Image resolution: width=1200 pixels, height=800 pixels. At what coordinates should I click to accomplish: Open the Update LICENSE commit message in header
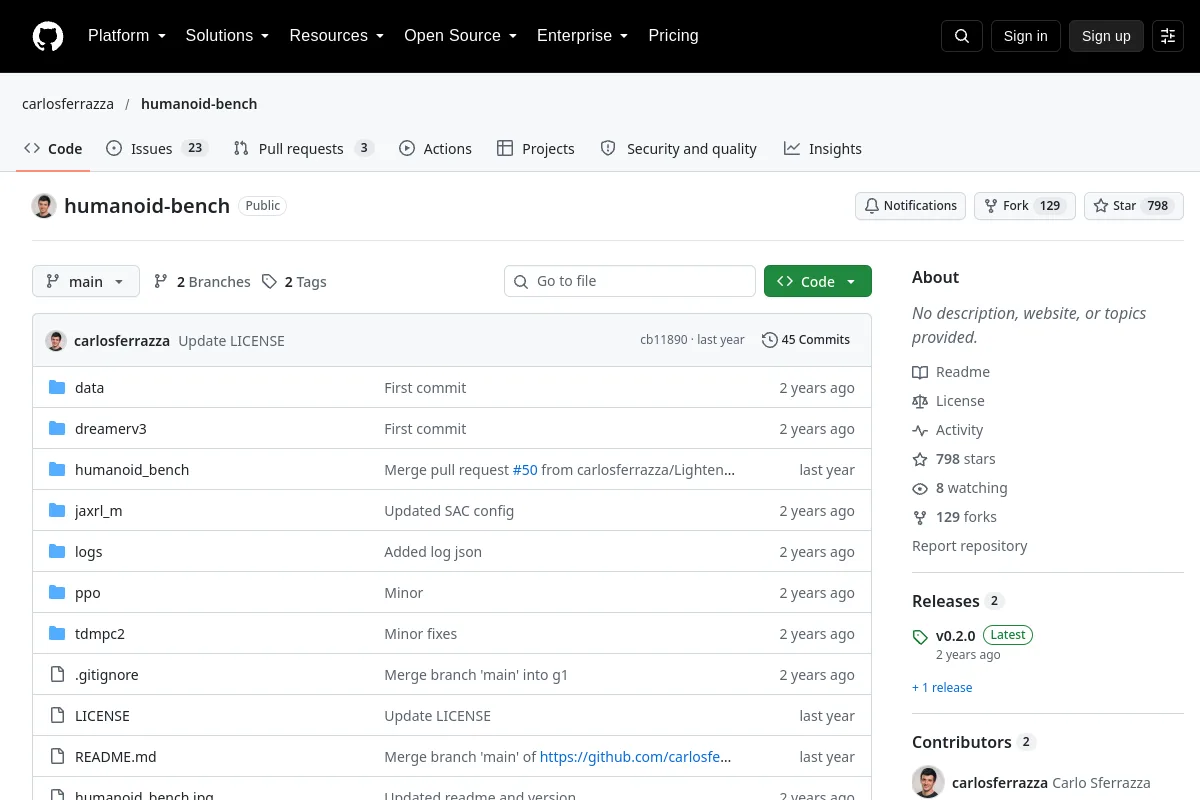click(231, 341)
